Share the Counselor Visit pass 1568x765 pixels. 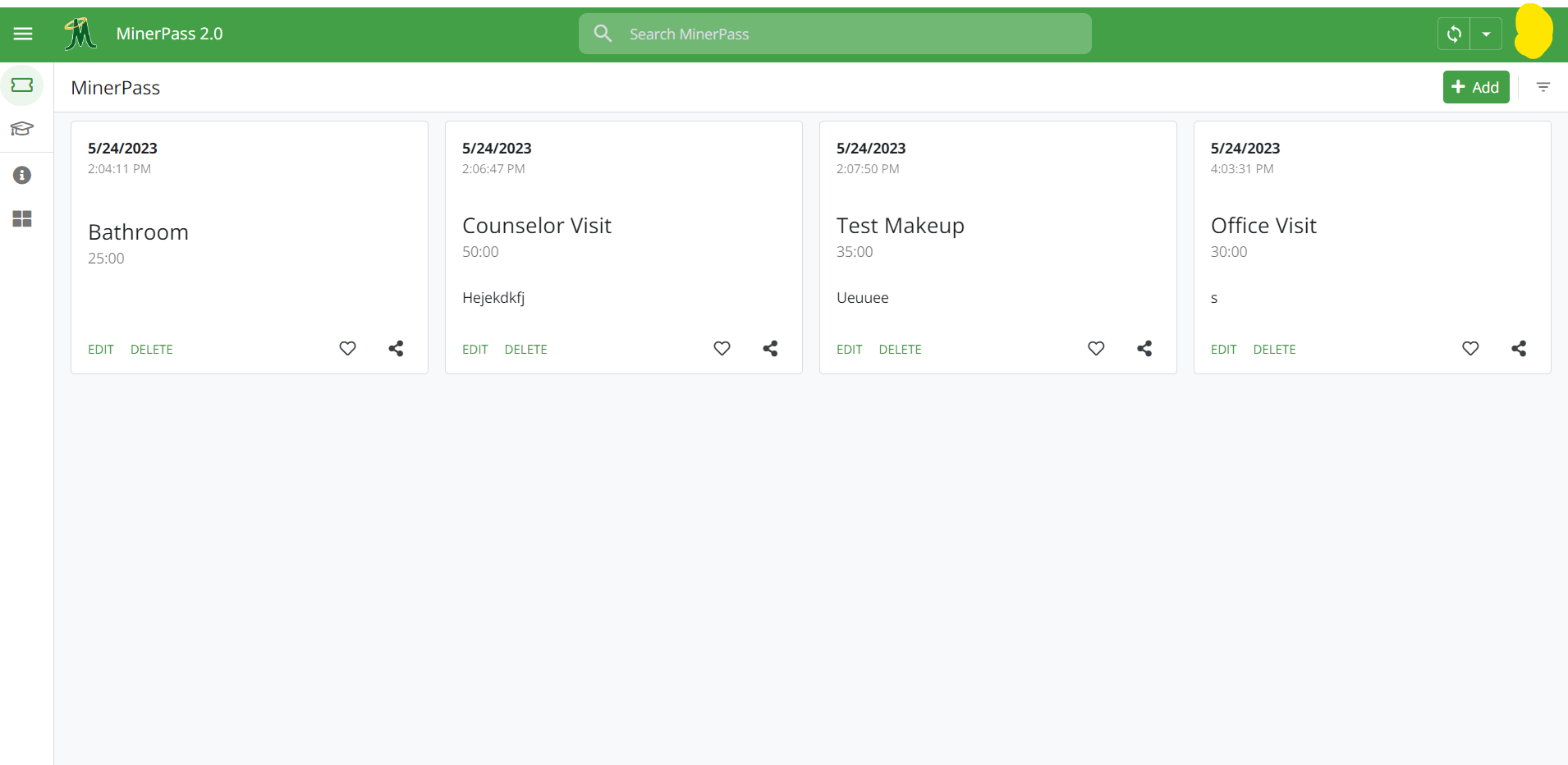770,349
